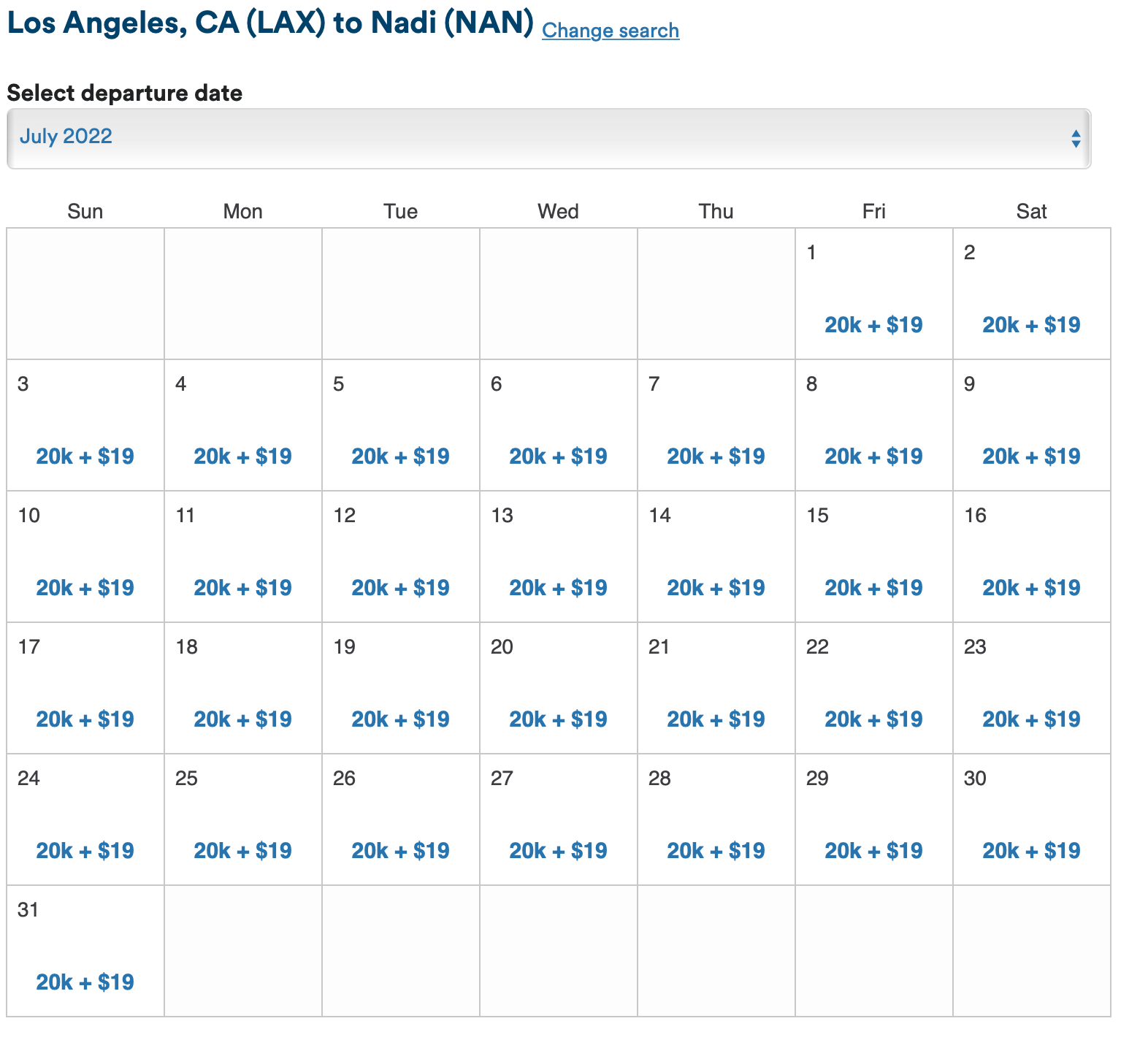The image size is (1148, 1040).
Task: Select the July 1 fare
Action: pos(873,325)
